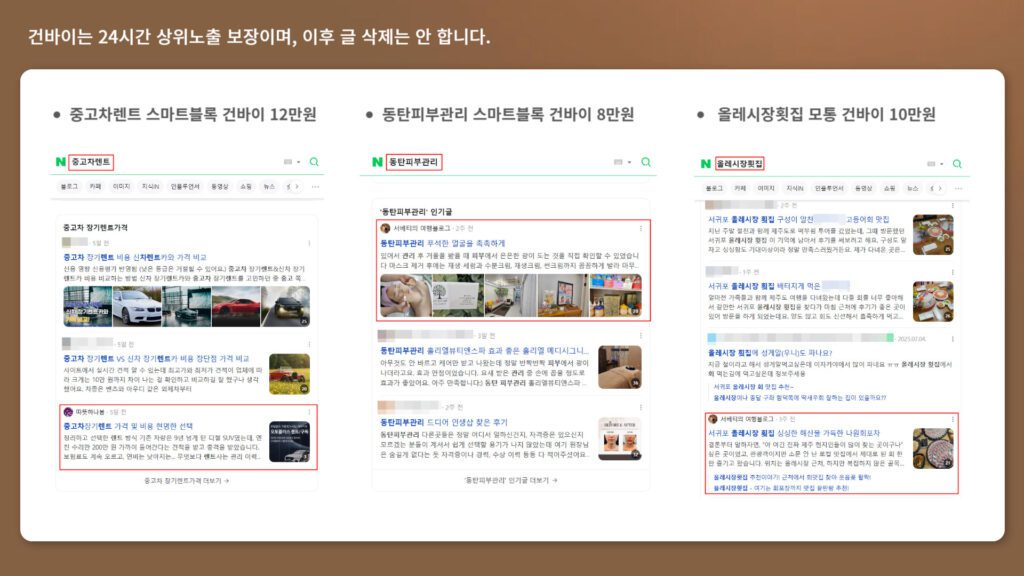Open 서귀포 올레시장 횟집 나원회포차 post thumbnail

pos(932,448)
